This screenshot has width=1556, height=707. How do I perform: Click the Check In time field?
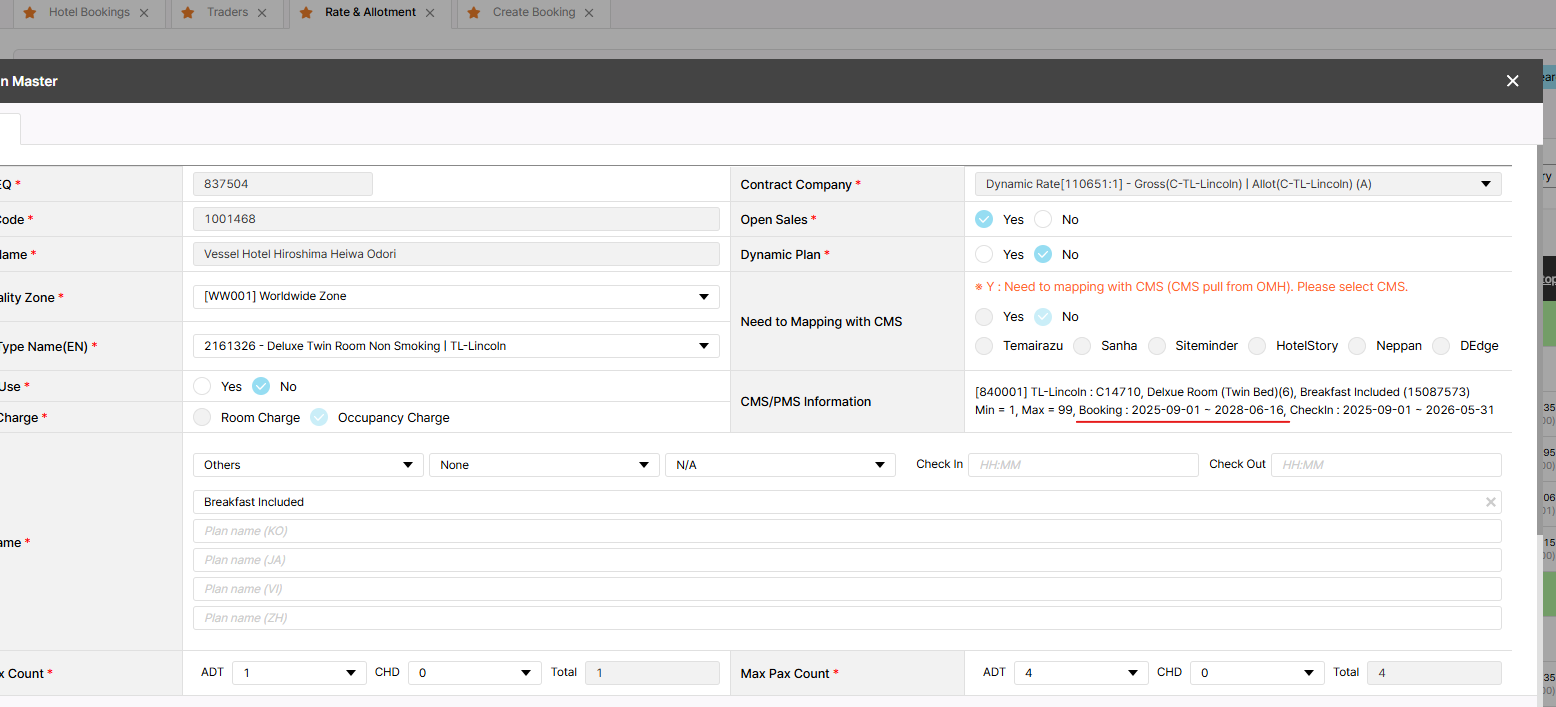1082,465
